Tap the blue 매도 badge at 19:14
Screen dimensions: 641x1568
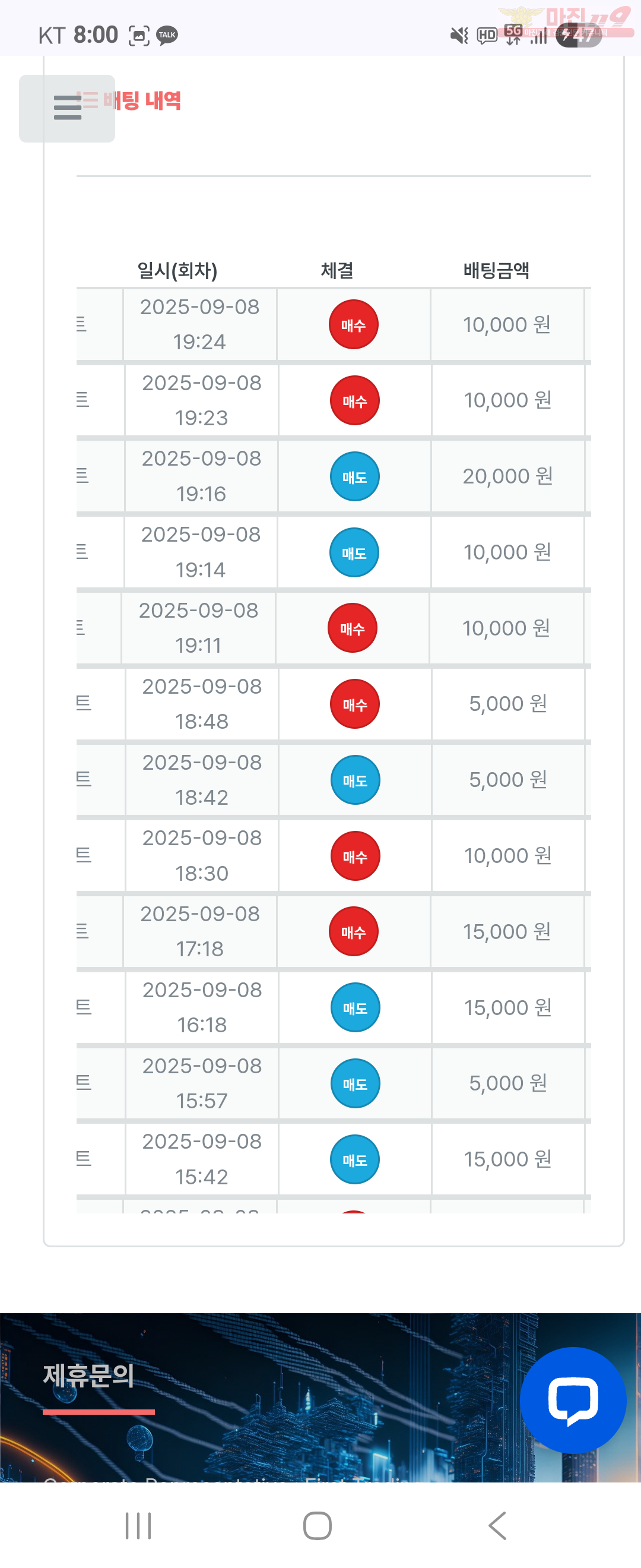click(354, 553)
